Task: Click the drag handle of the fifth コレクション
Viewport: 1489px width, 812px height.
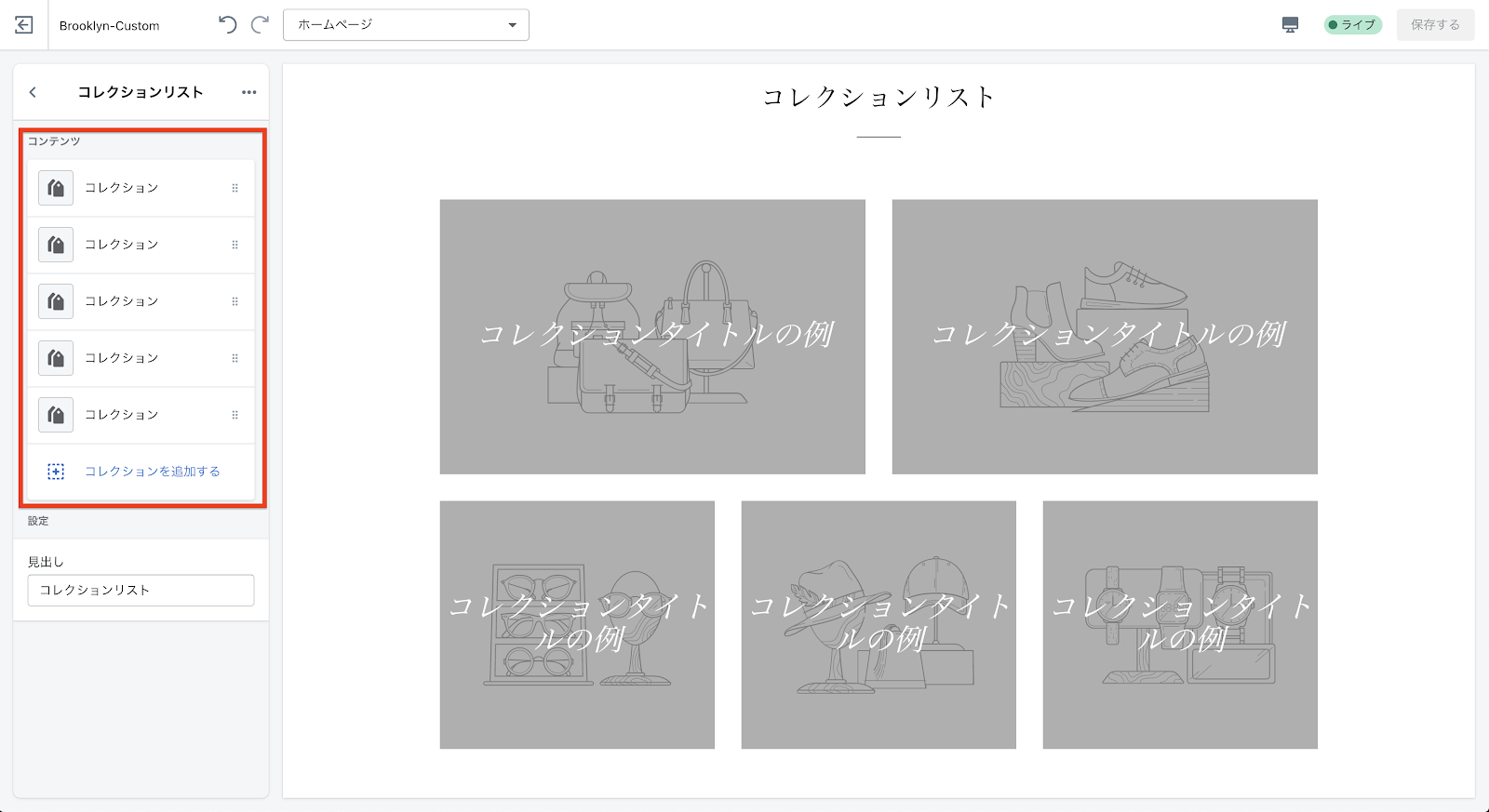Action: (235, 415)
